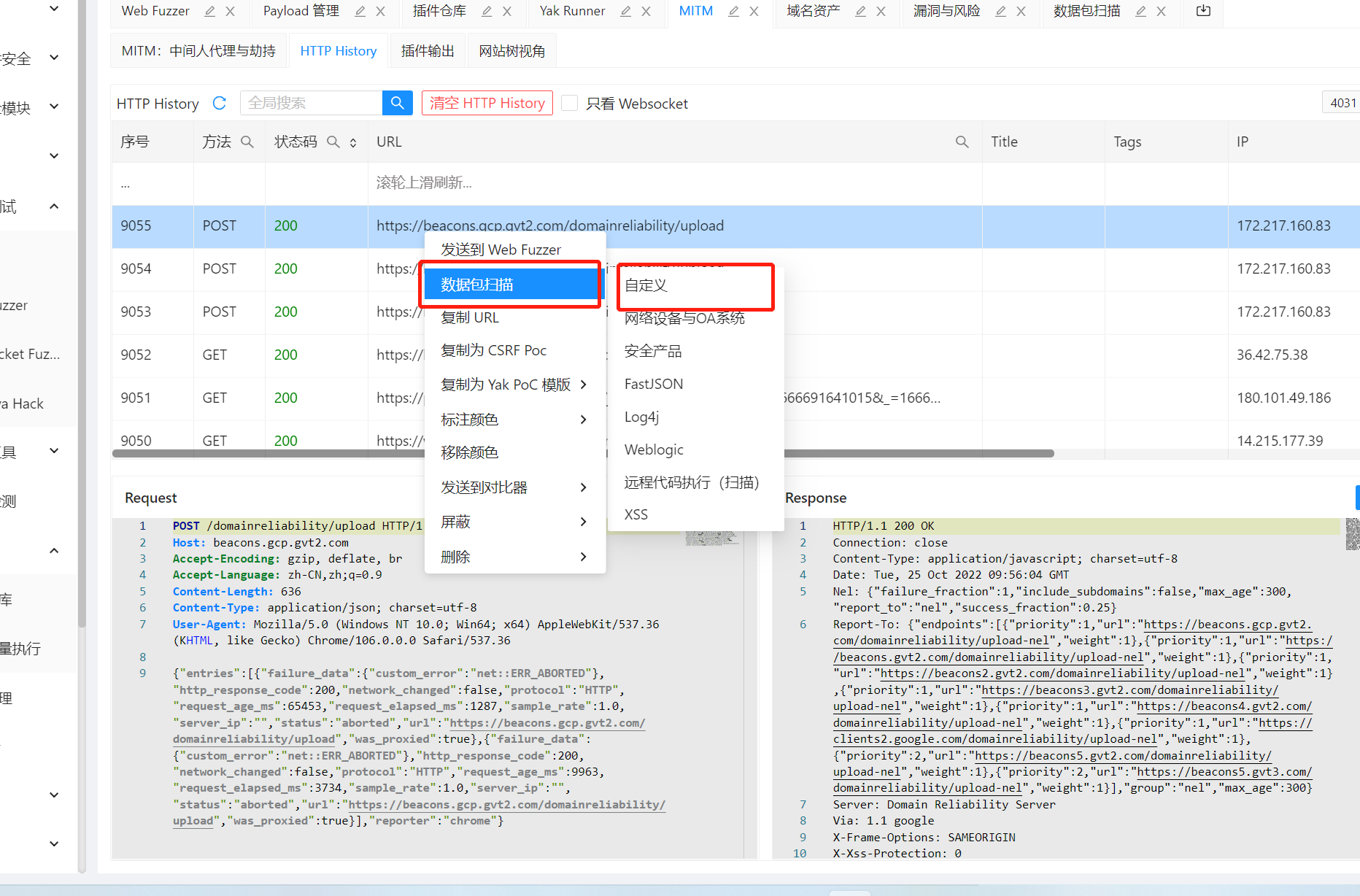
Task: Click pencil icon on 数据包扫描 tab
Action: (1141, 12)
